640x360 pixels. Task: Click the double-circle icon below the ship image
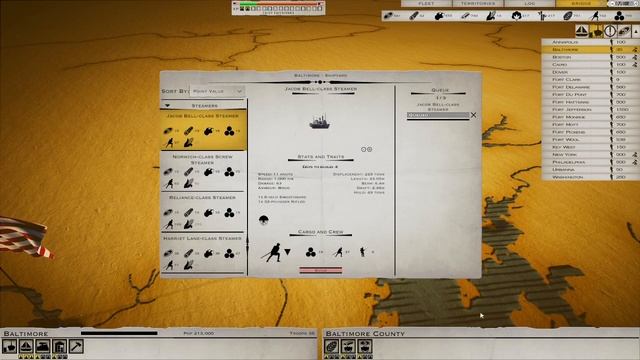(x=366, y=149)
